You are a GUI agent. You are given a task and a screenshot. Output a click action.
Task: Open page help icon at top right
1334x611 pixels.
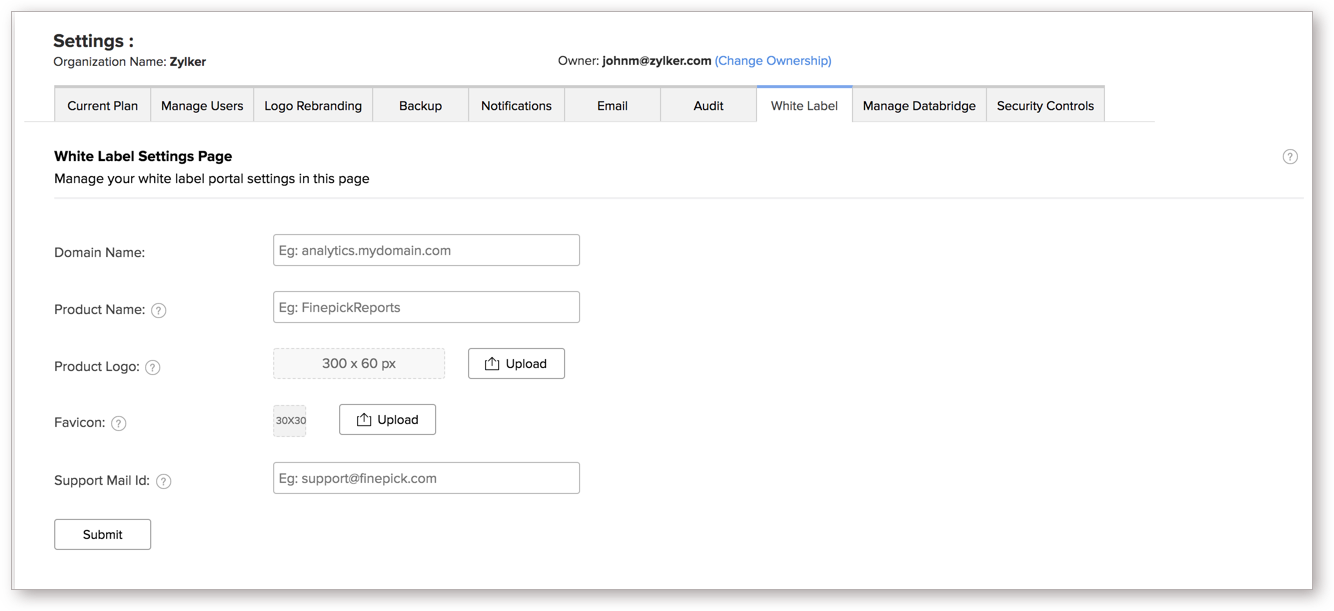1290,157
